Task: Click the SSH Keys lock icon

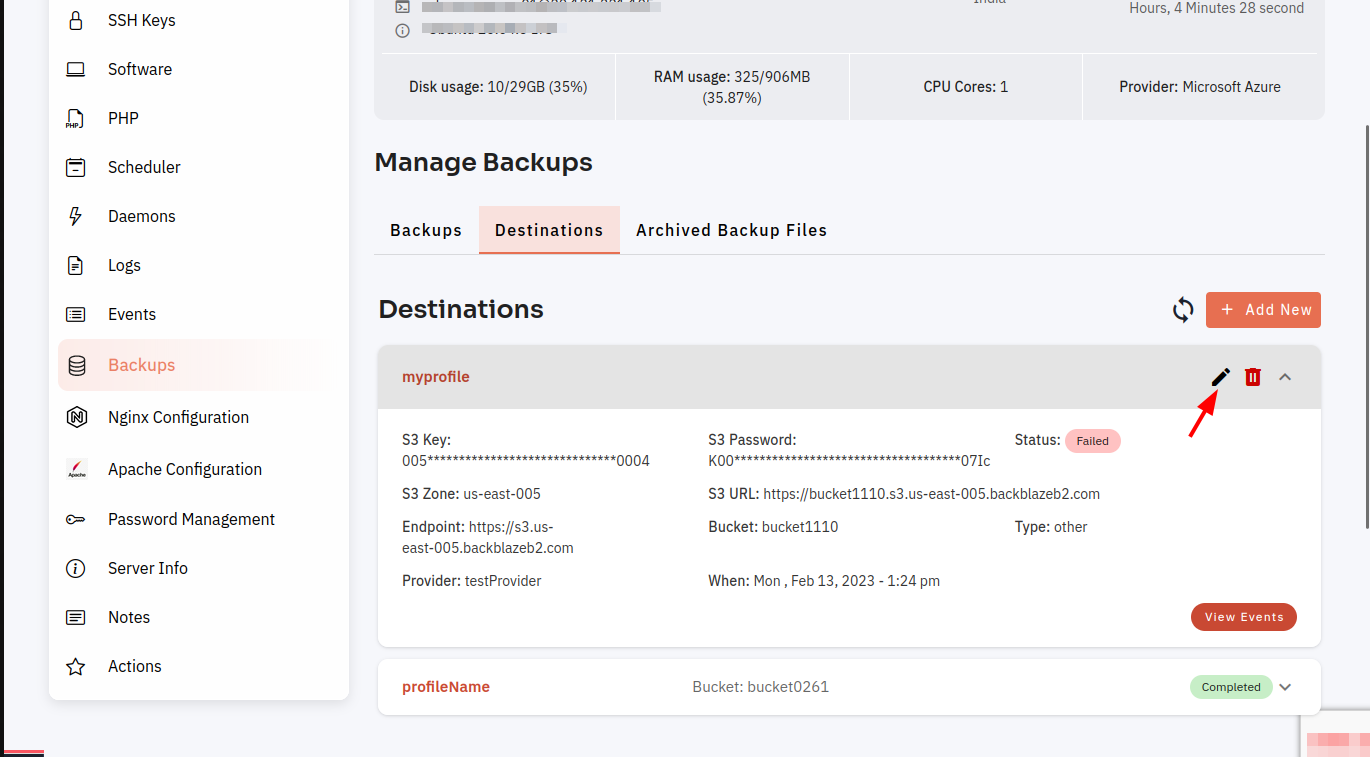Action: coord(76,20)
